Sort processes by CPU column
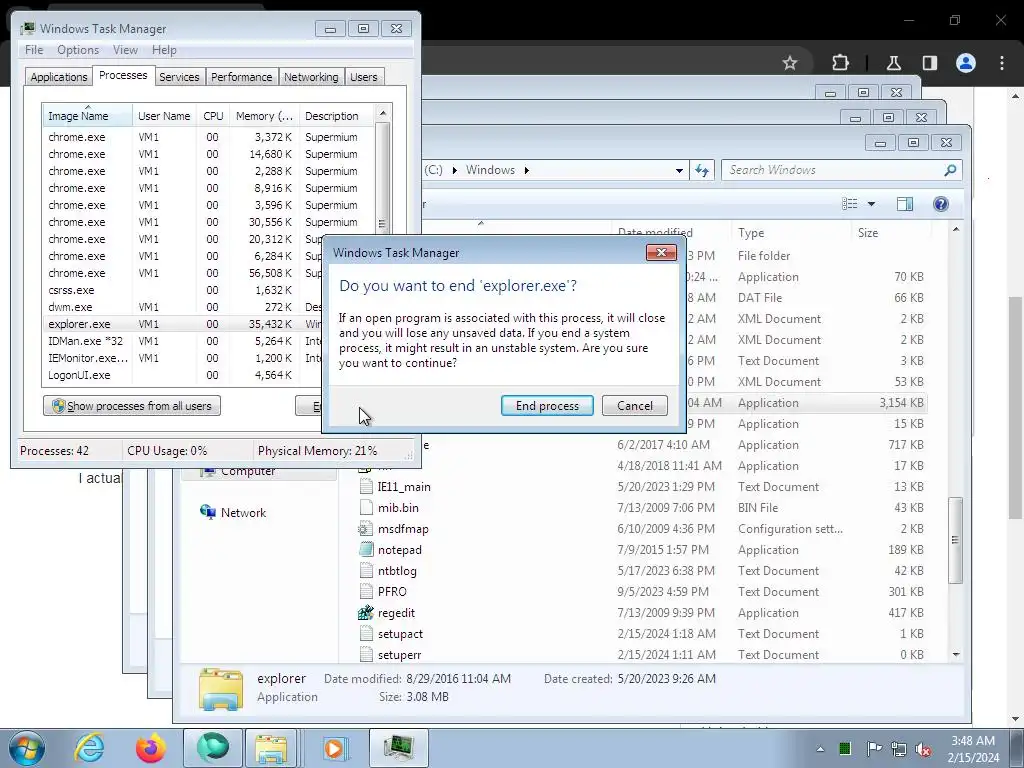 tap(213, 116)
